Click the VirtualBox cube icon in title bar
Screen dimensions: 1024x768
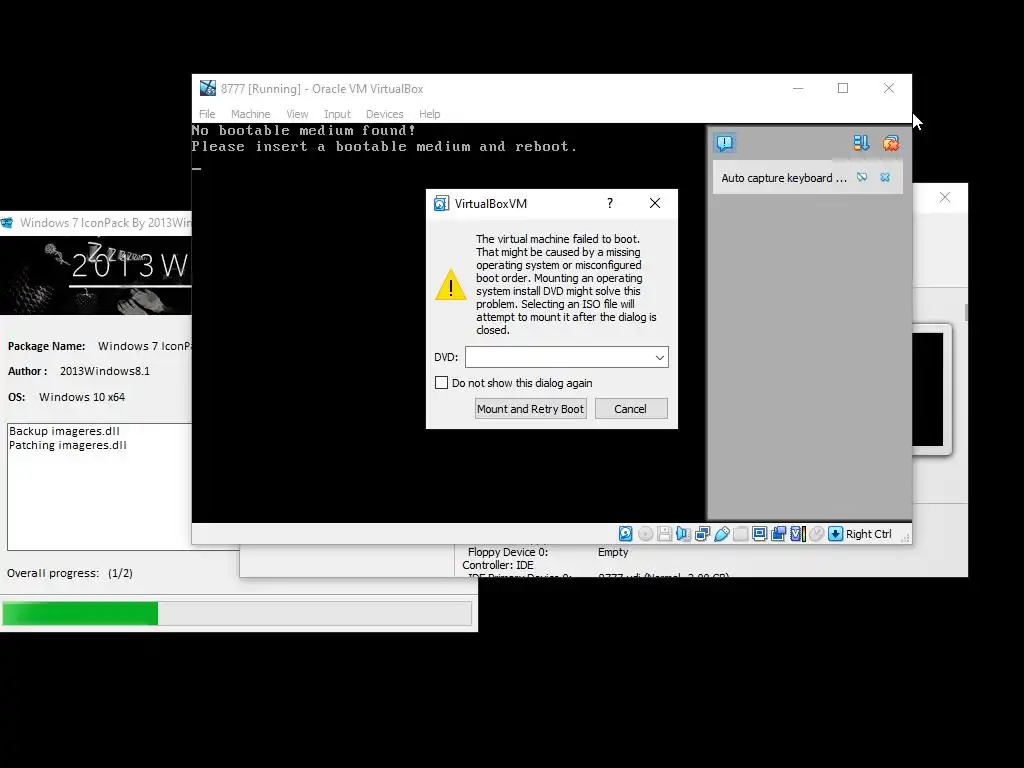click(208, 88)
